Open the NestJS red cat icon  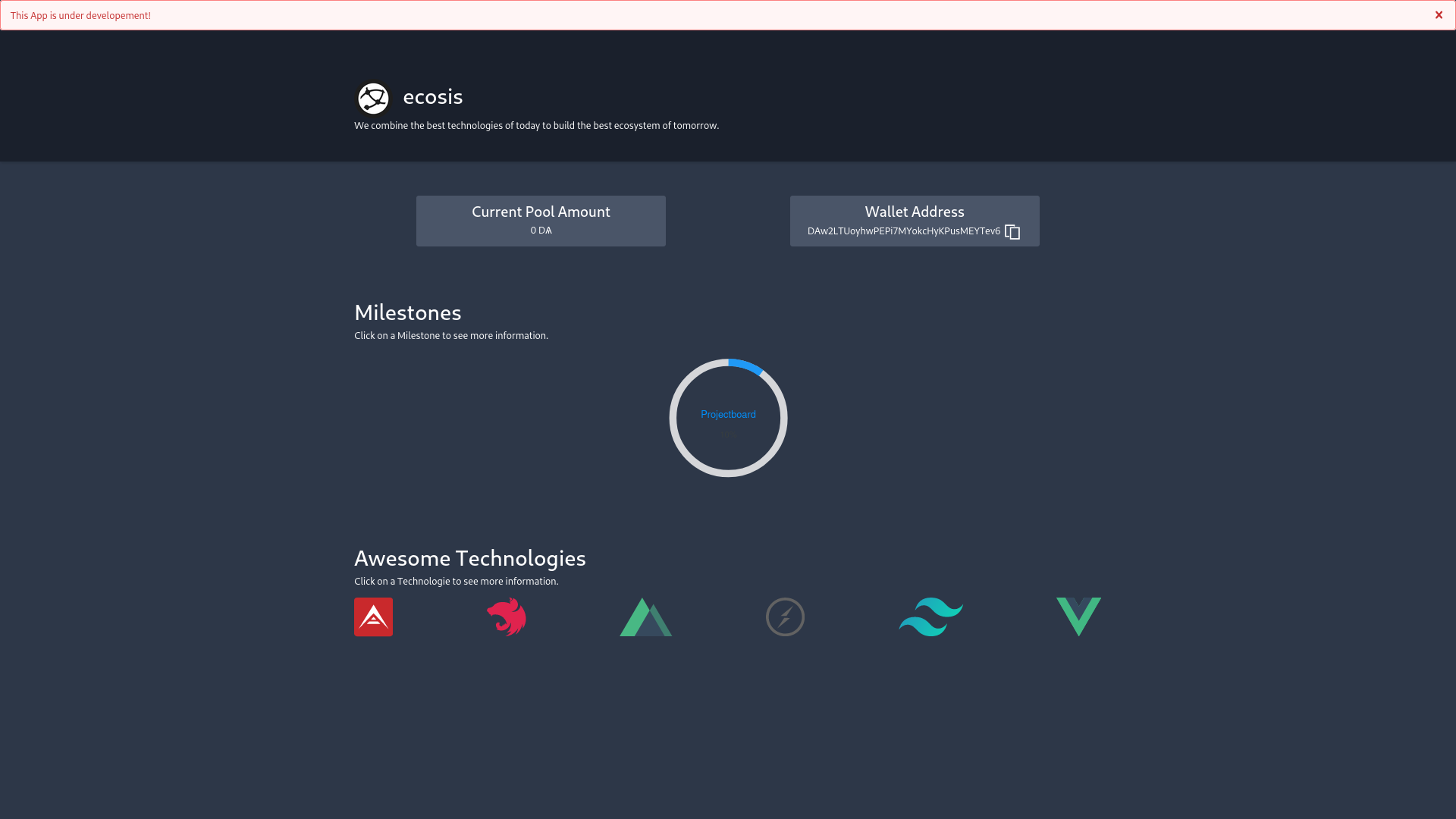507,617
